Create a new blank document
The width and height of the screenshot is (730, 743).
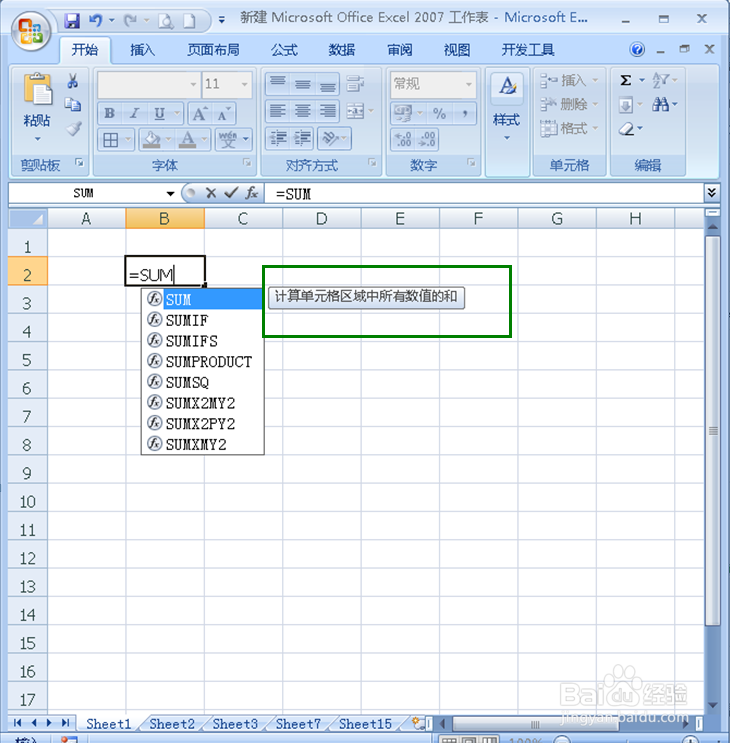(x=189, y=21)
